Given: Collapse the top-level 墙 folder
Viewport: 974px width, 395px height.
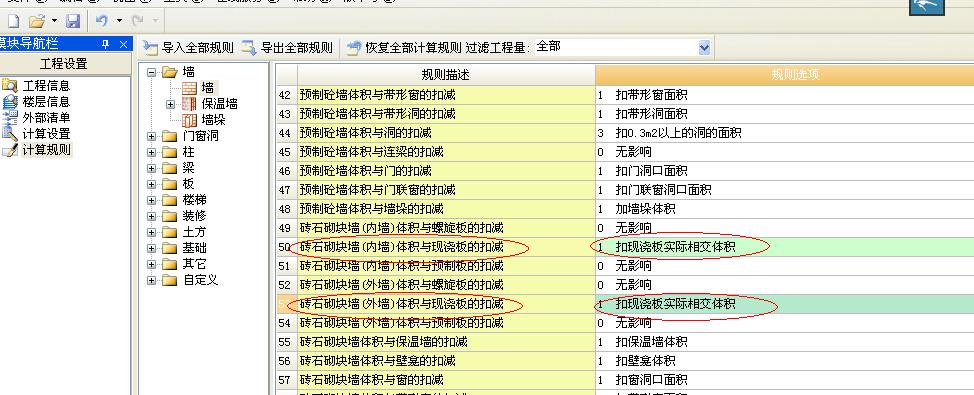Looking at the screenshot, I should coord(152,72).
